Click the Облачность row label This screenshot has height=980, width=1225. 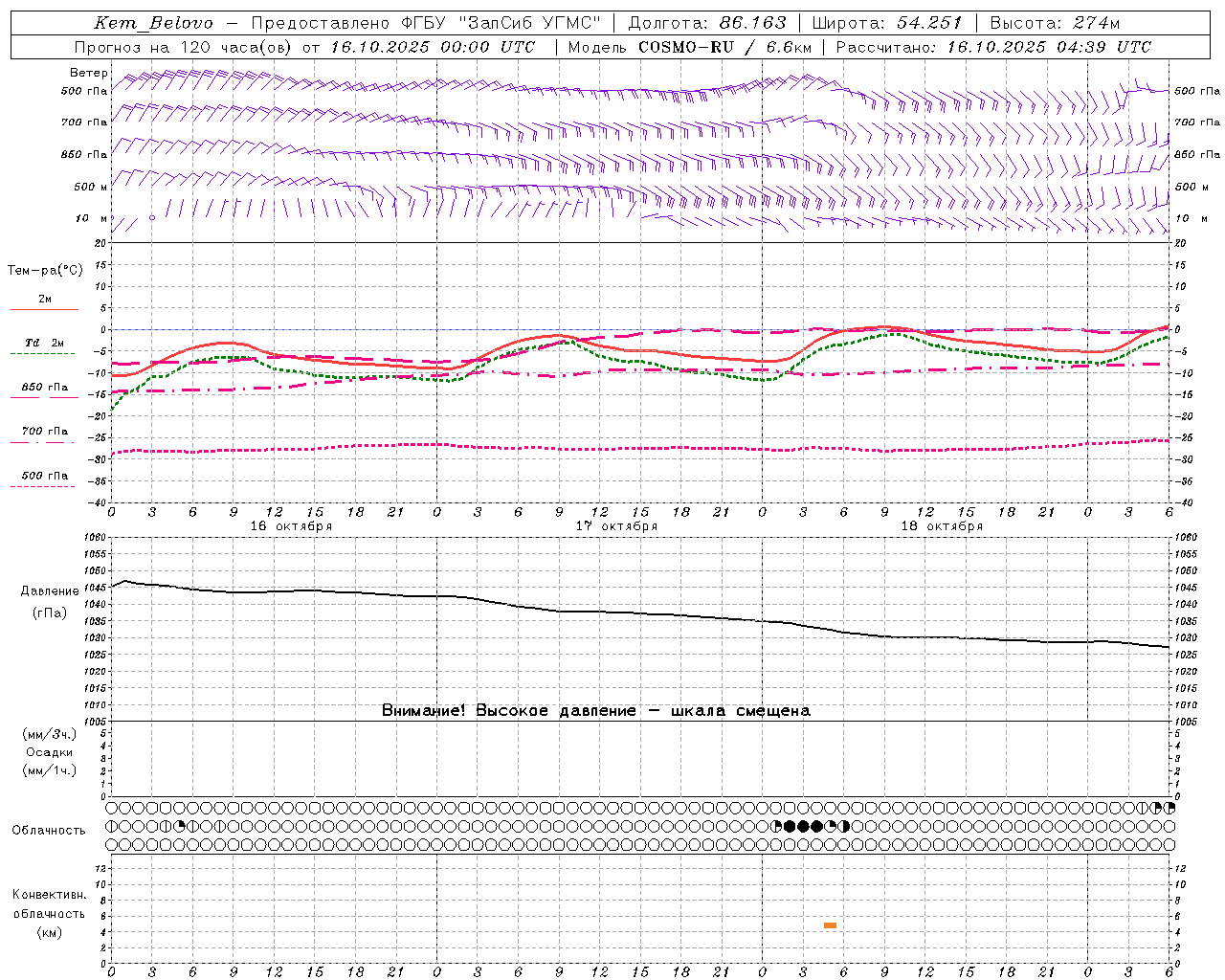click(x=49, y=831)
